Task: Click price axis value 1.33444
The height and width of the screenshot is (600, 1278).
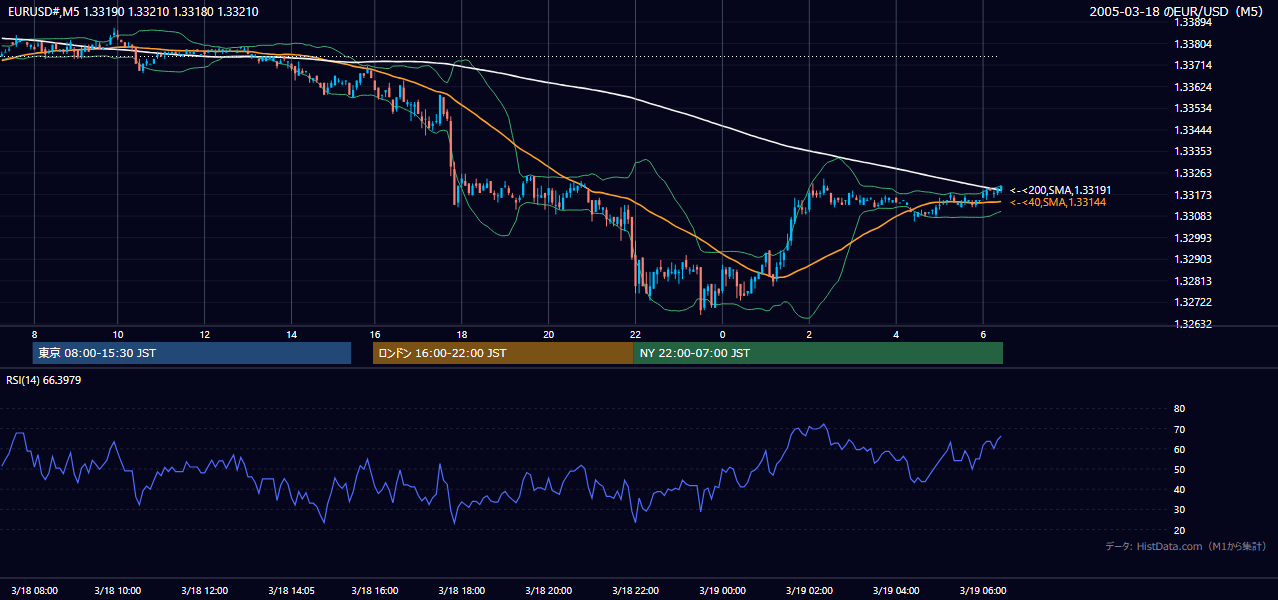Action: point(1192,130)
